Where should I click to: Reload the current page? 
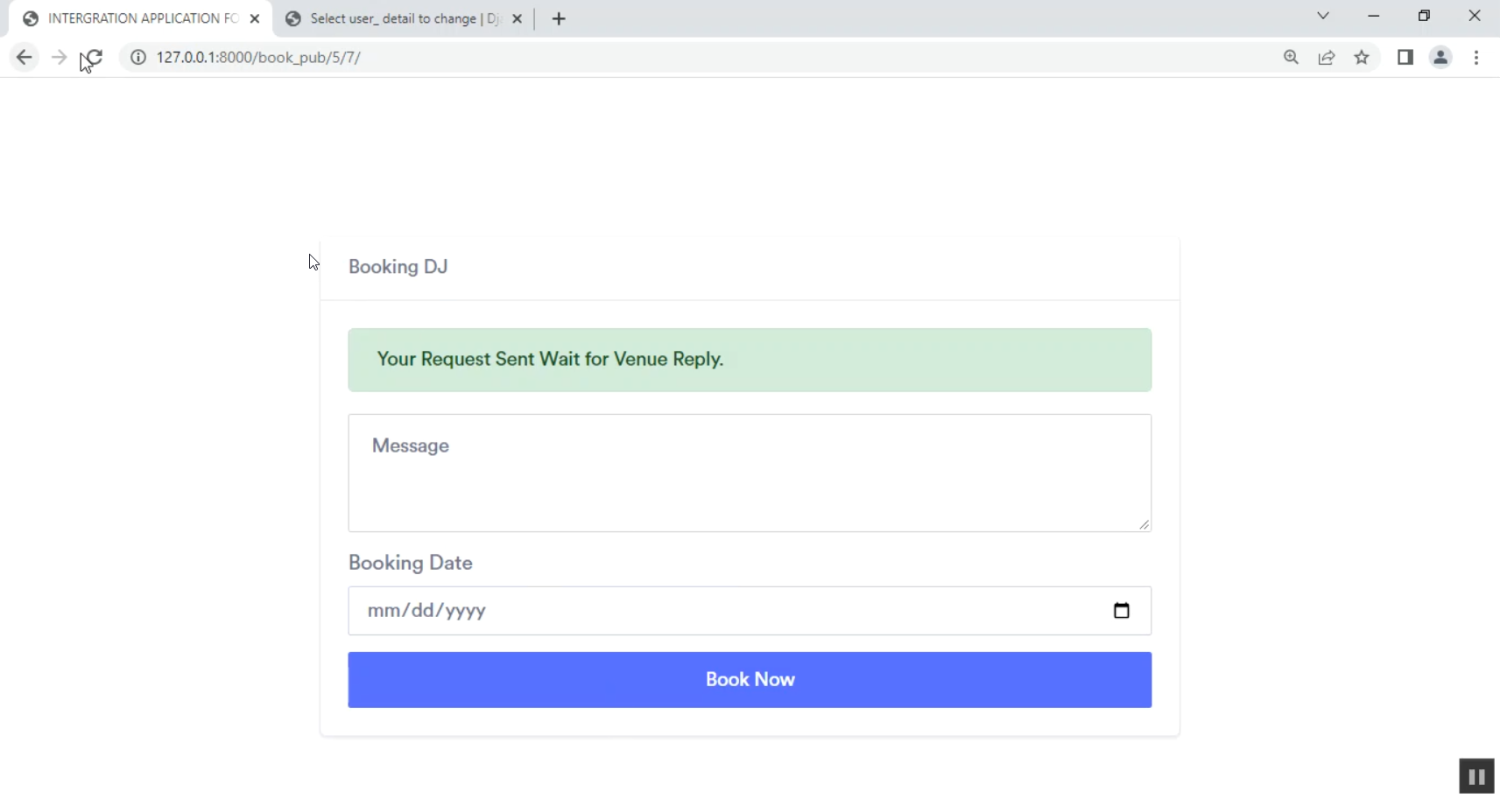[x=93, y=58]
